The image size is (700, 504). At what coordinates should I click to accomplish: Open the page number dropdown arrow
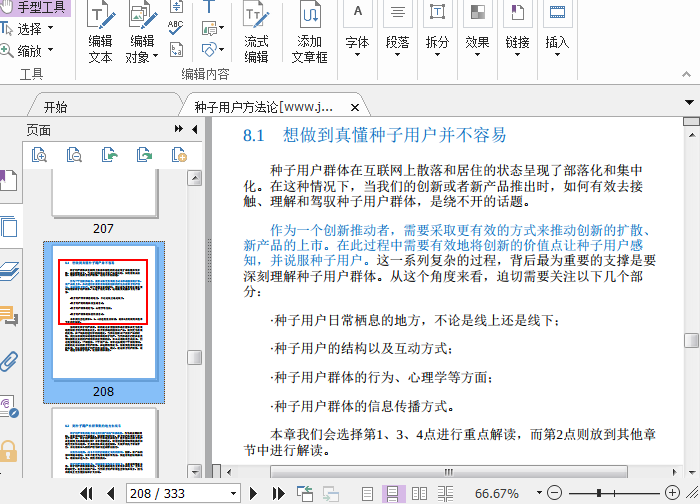233,493
